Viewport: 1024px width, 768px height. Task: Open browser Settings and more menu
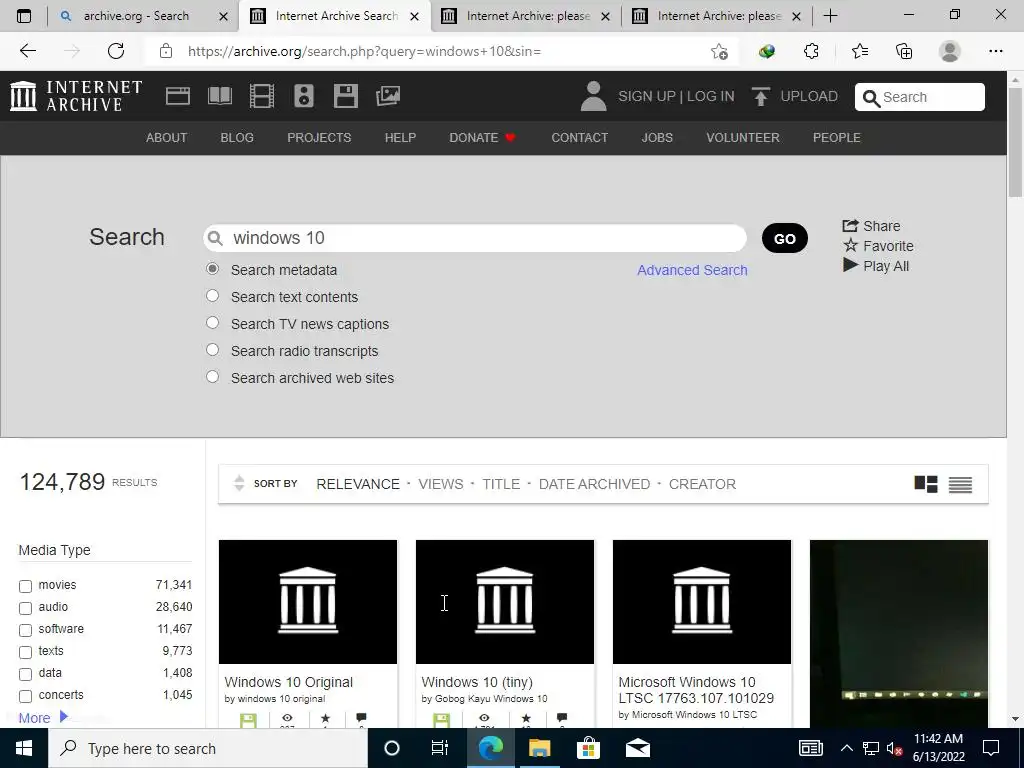(x=995, y=51)
